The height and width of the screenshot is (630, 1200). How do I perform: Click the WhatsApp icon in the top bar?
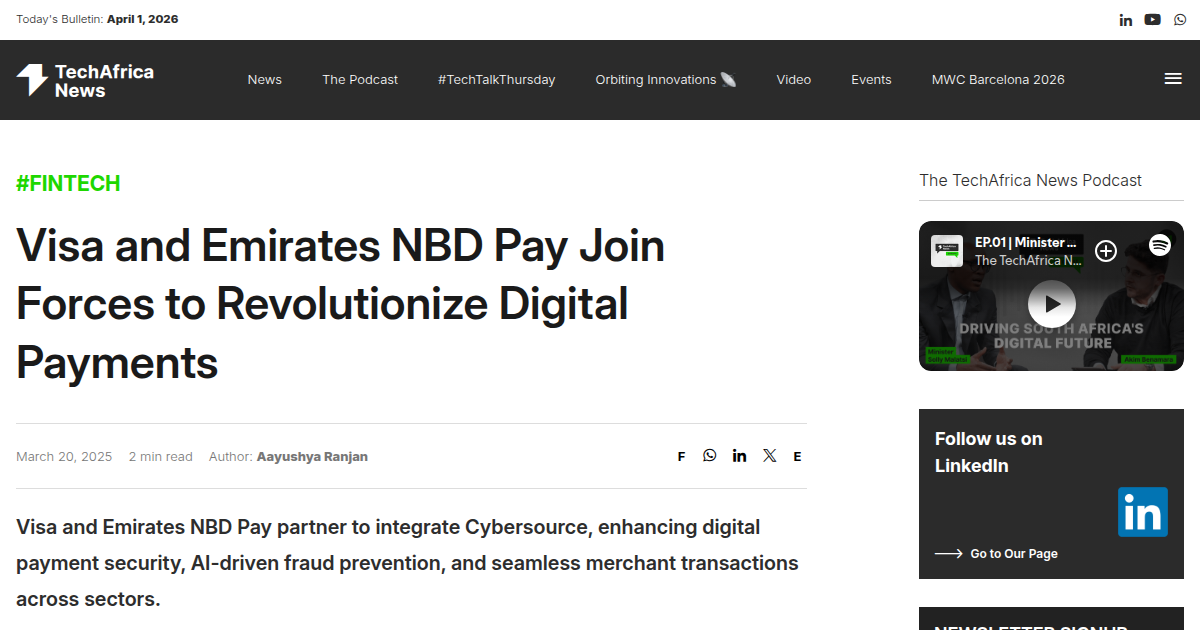pyautogui.click(x=1180, y=19)
